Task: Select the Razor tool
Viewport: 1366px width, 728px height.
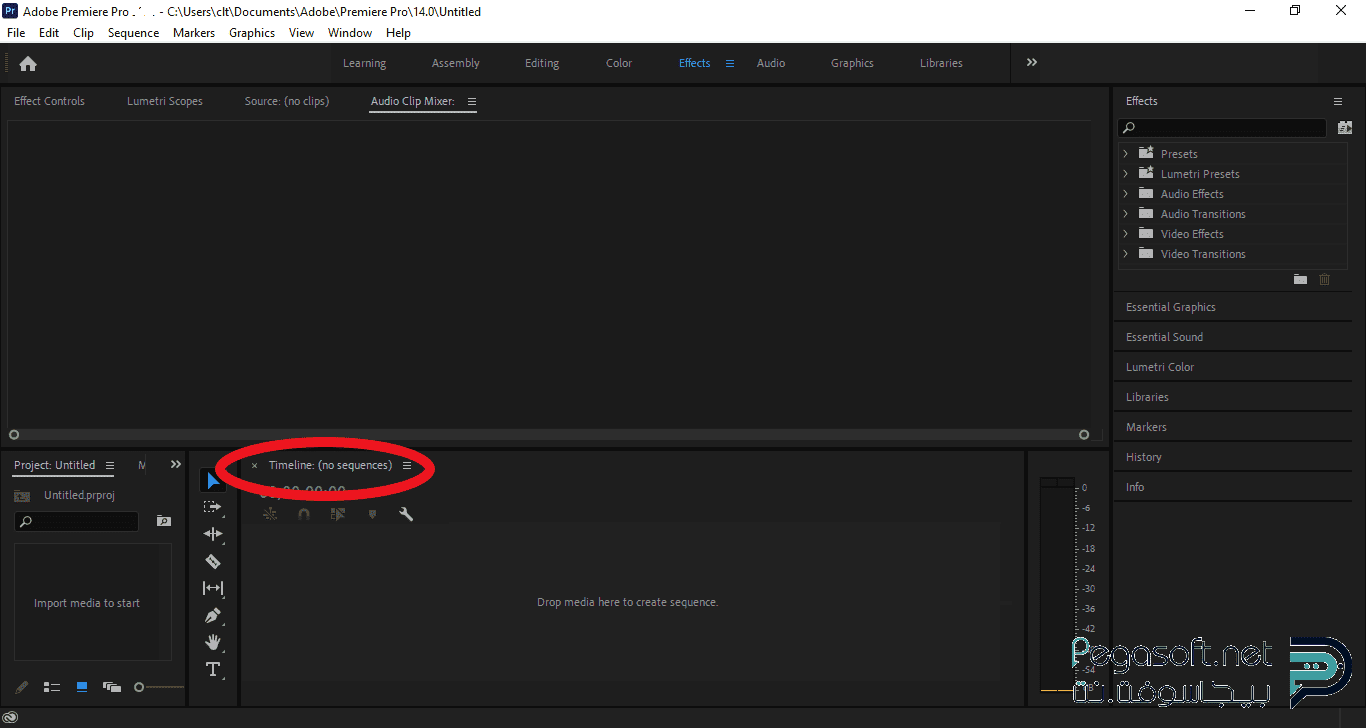Action: point(213,561)
